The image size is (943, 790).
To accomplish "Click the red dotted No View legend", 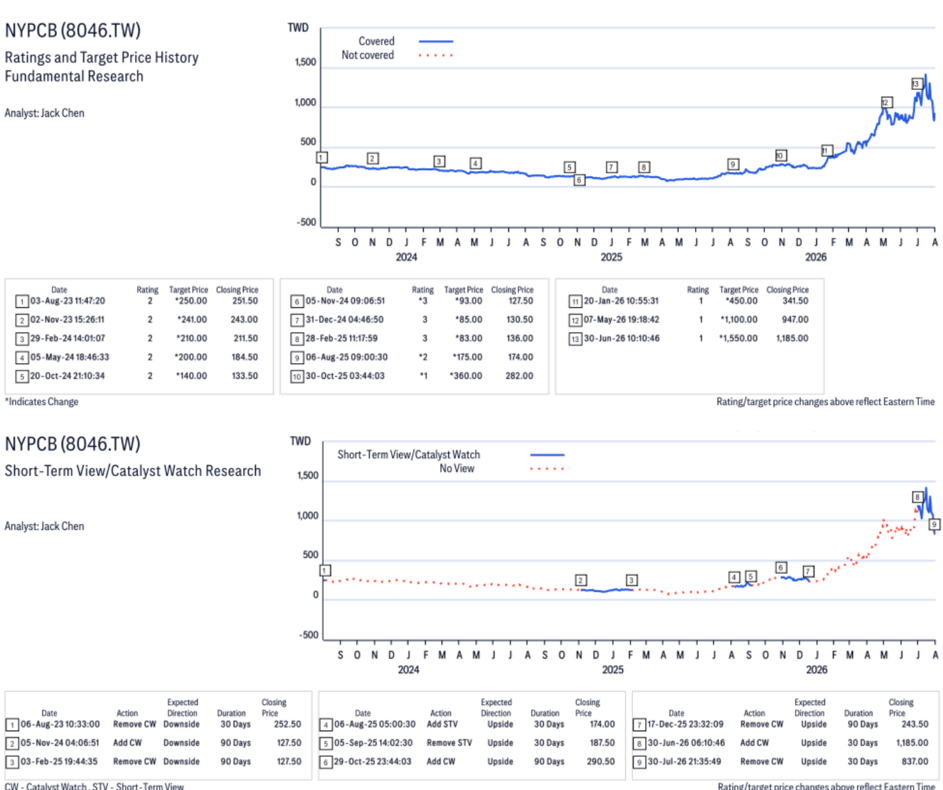I will pyautogui.click(x=547, y=469).
